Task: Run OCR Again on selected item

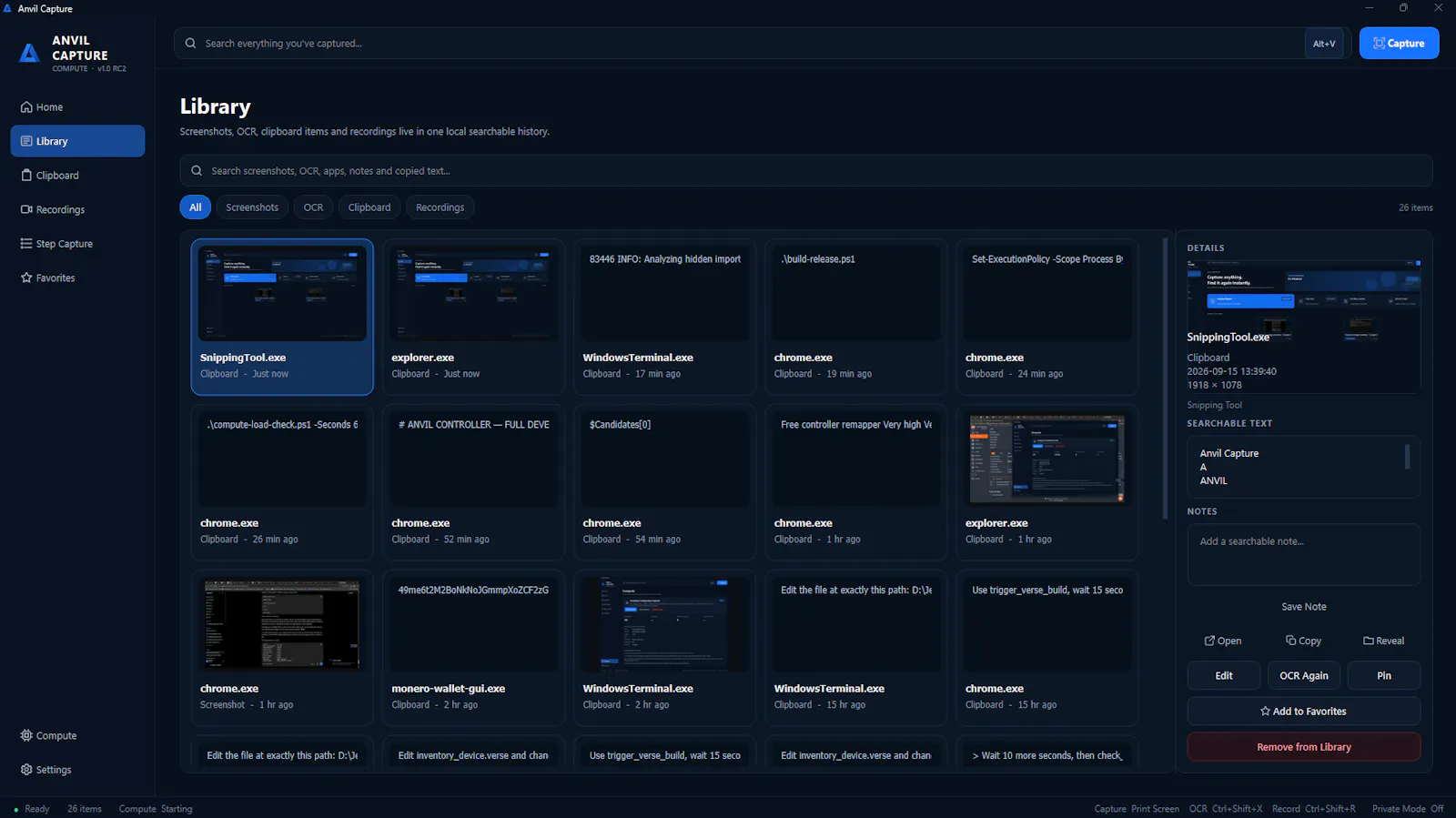Action: tap(1304, 675)
